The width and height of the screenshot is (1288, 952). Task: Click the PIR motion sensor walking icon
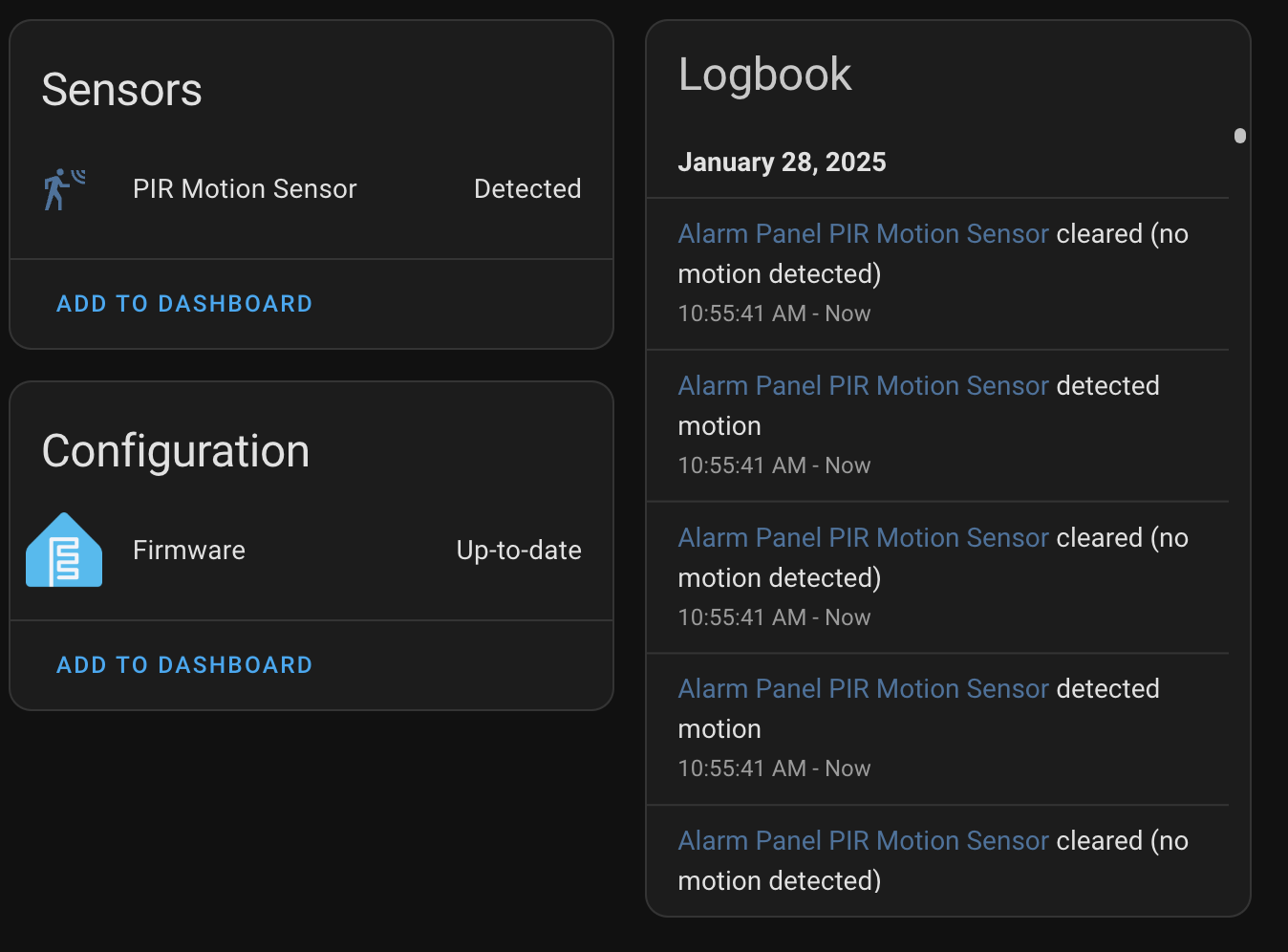(63, 189)
